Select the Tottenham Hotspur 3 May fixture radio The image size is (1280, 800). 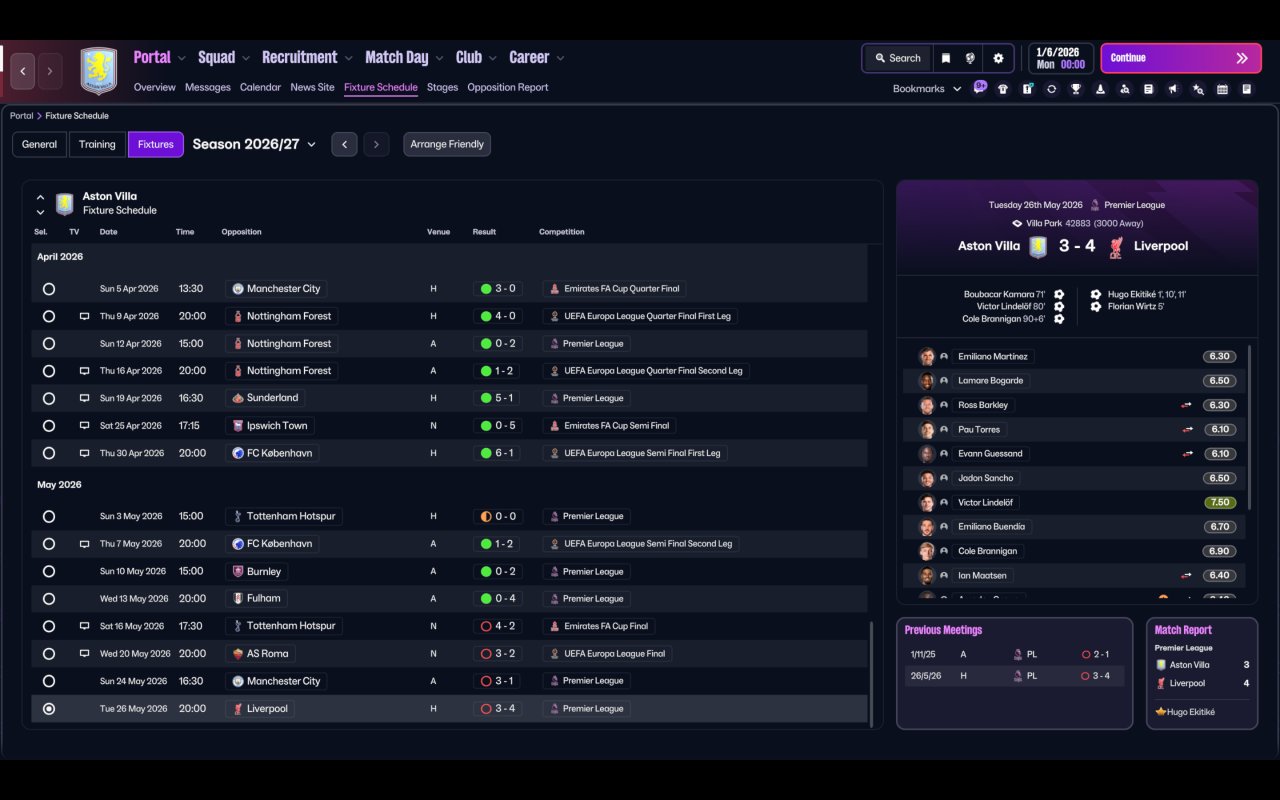[x=49, y=517]
